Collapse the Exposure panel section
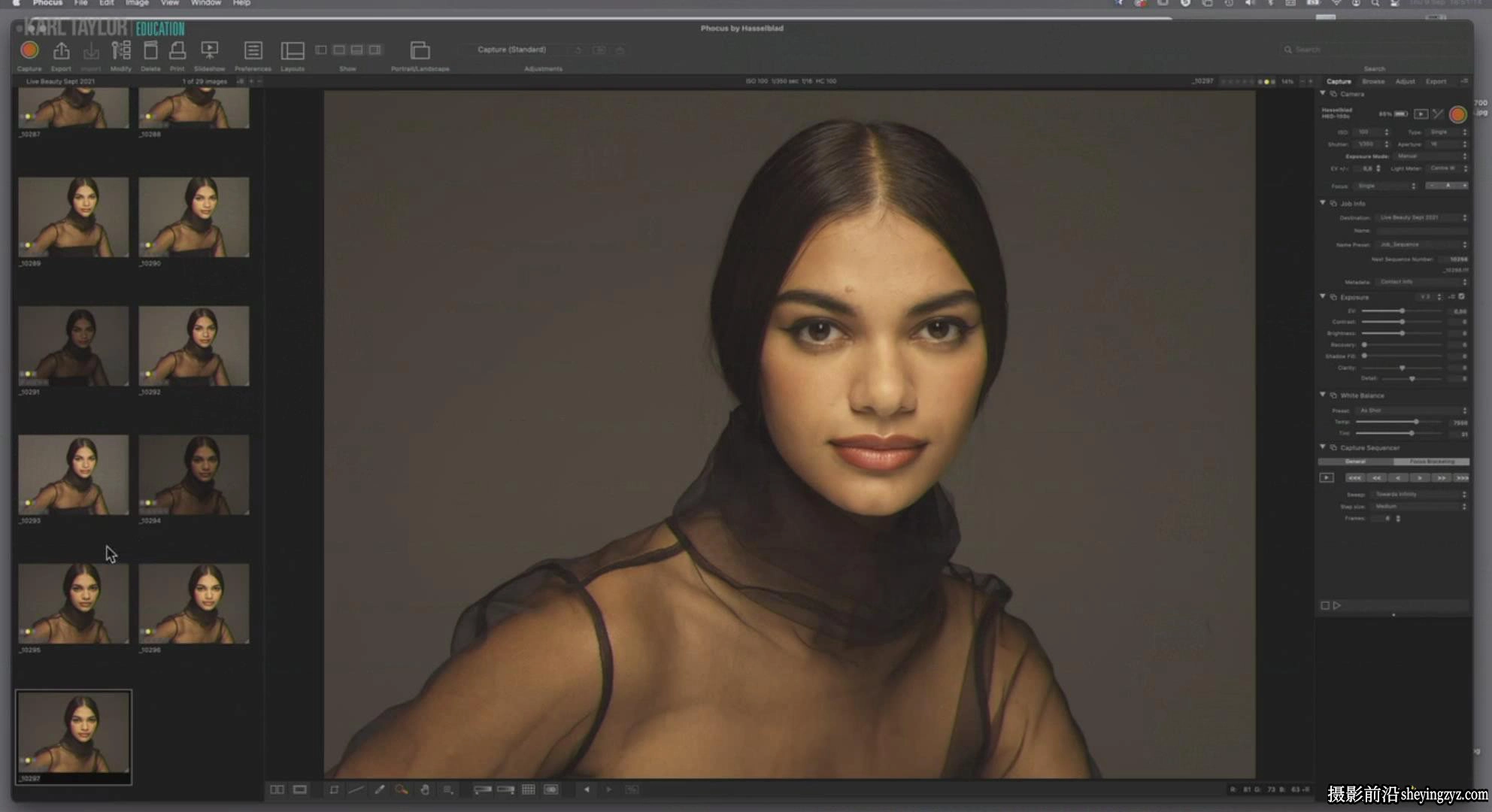 pos(1323,297)
